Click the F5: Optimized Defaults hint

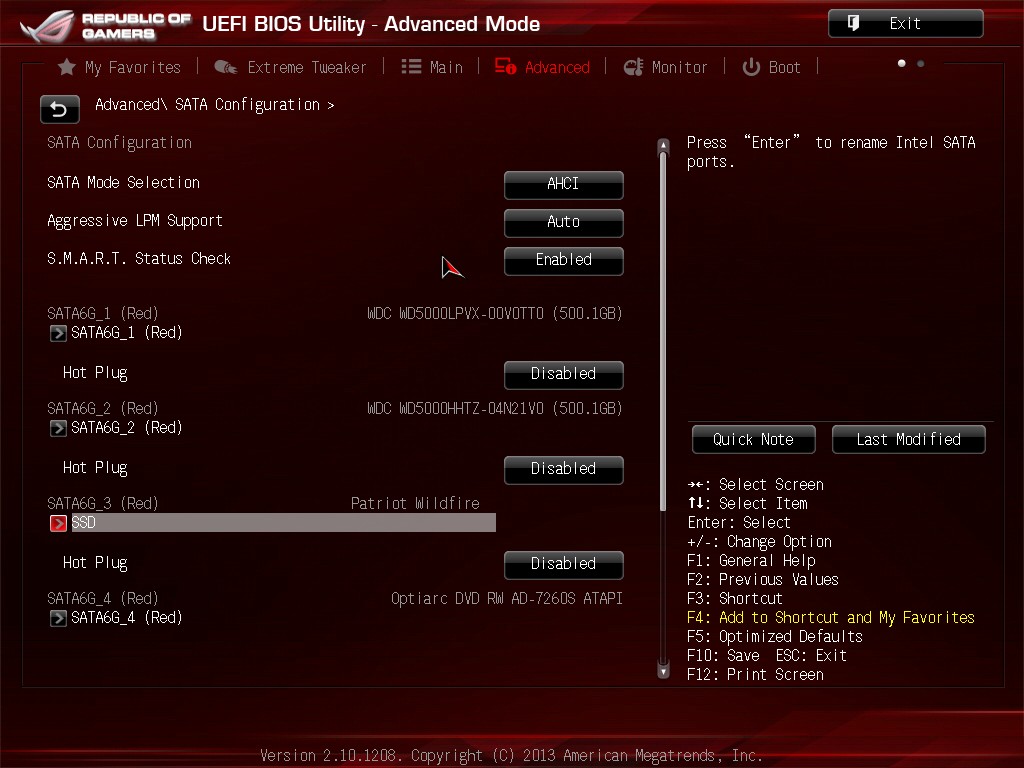pyautogui.click(x=775, y=637)
